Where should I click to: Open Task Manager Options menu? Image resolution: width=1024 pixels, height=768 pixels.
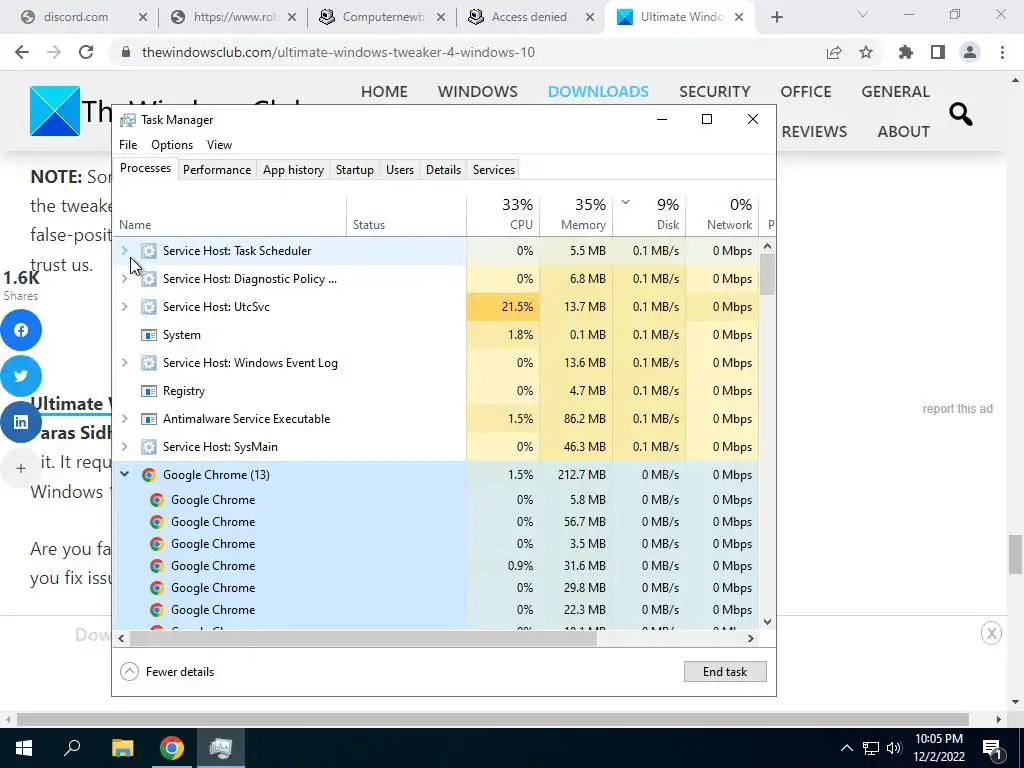tap(172, 145)
